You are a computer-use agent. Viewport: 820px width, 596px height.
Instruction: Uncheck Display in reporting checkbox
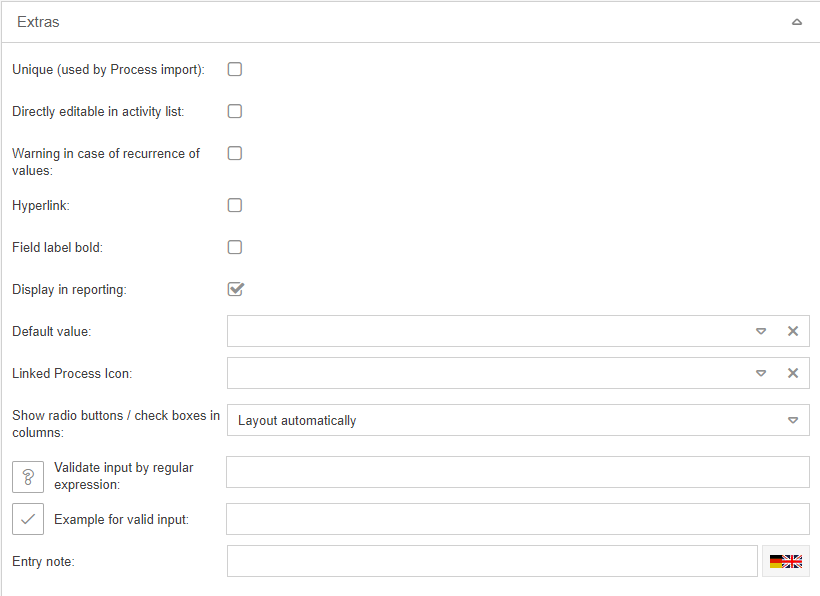coord(235,290)
